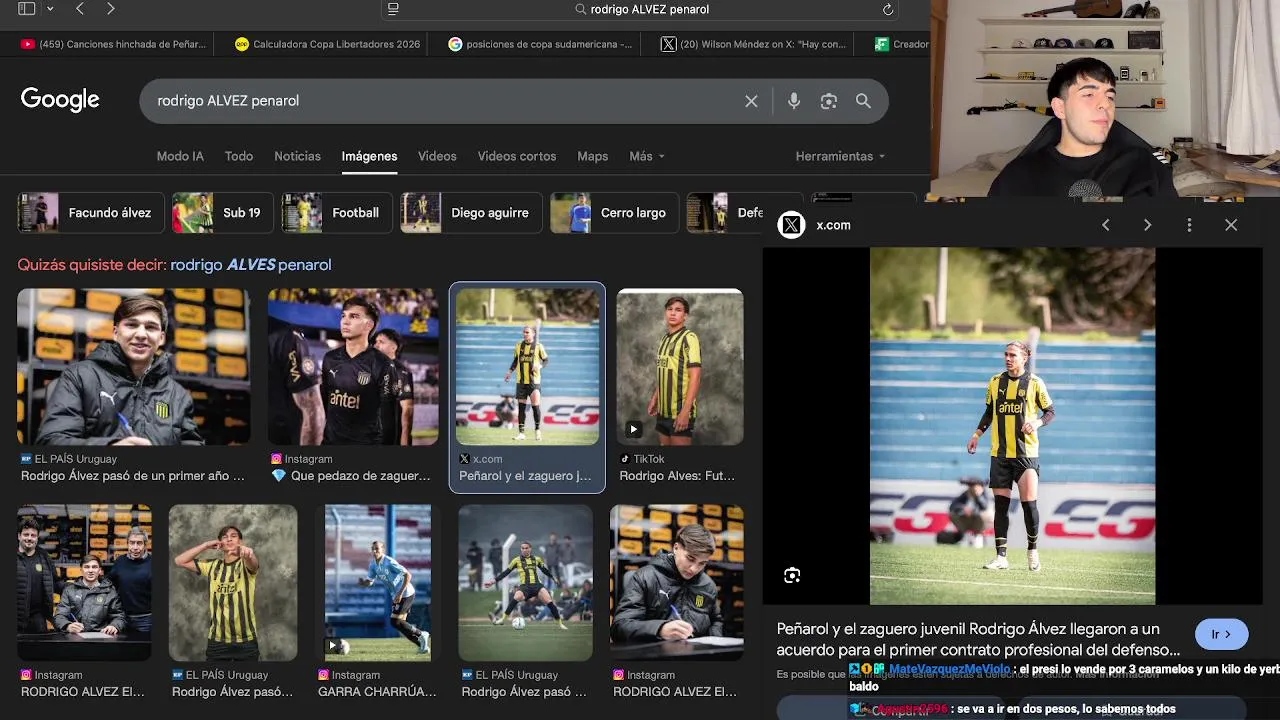Screen dimensions: 1280x720
Task: Expand the Herramientas dropdown
Action: point(840,156)
